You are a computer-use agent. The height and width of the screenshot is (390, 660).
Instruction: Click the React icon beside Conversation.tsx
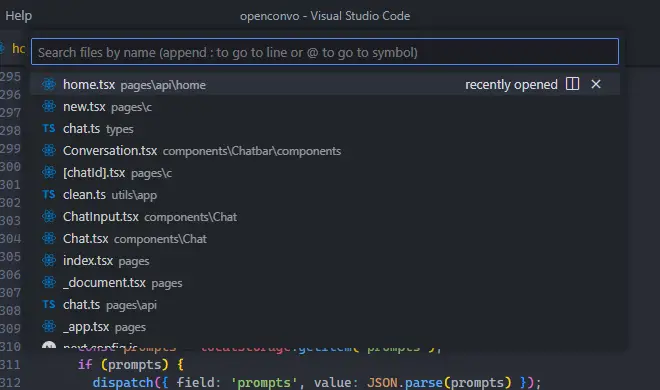(x=49, y=150)
